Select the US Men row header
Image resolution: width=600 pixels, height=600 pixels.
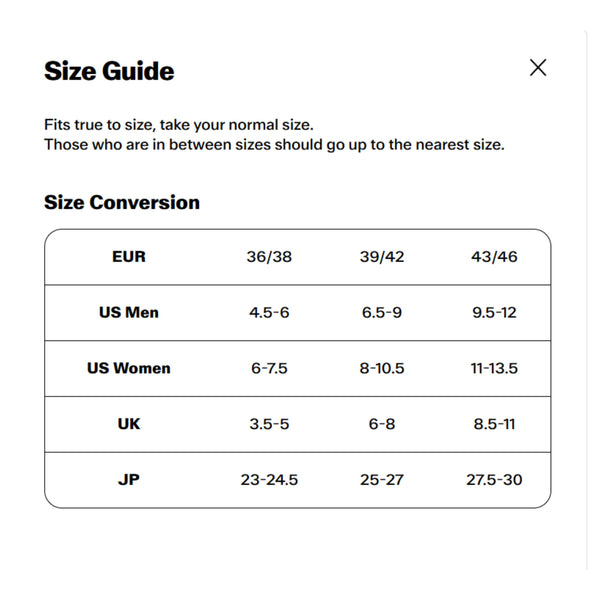129,313
